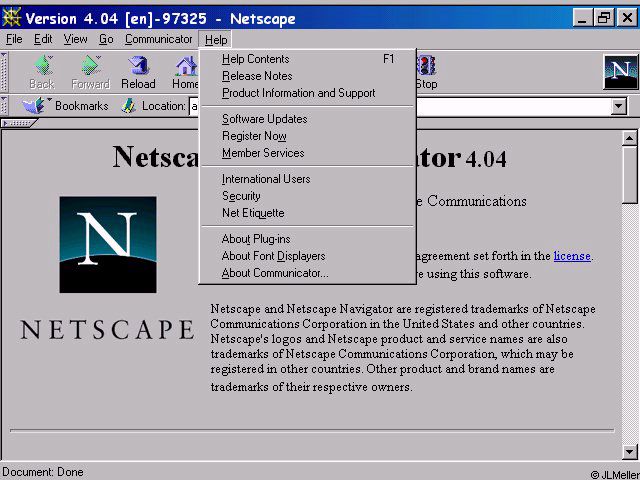Choose International Users menu item
The image size is (640, 480).
(307, 179)
